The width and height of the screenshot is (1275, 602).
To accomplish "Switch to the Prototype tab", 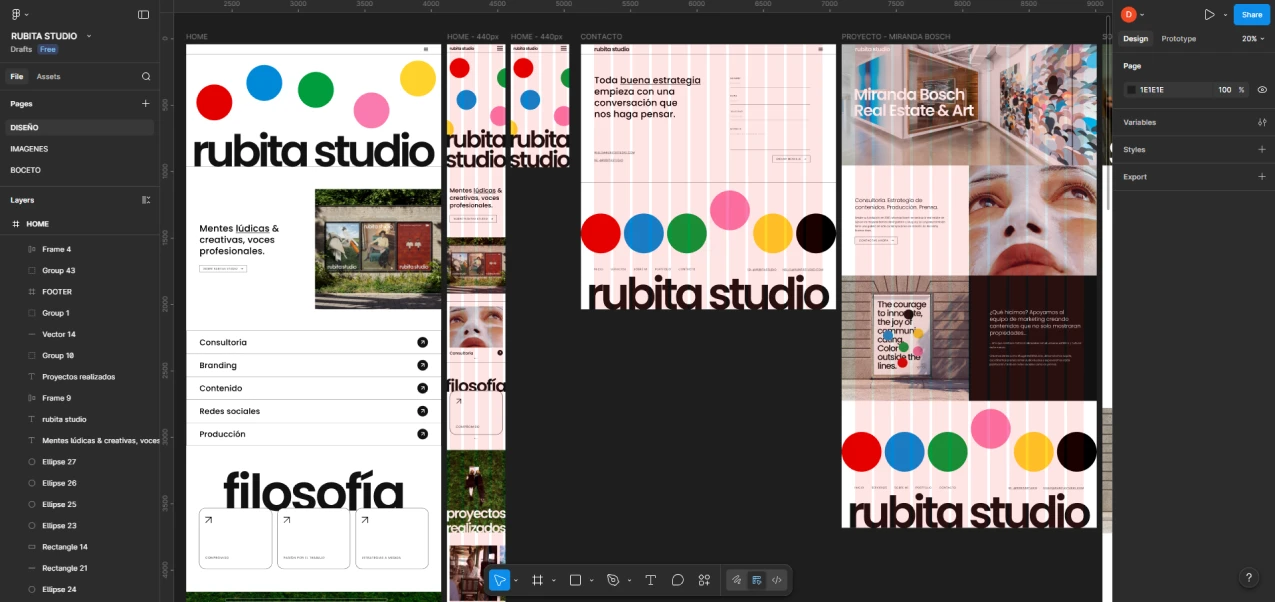I will (1178, 39).
